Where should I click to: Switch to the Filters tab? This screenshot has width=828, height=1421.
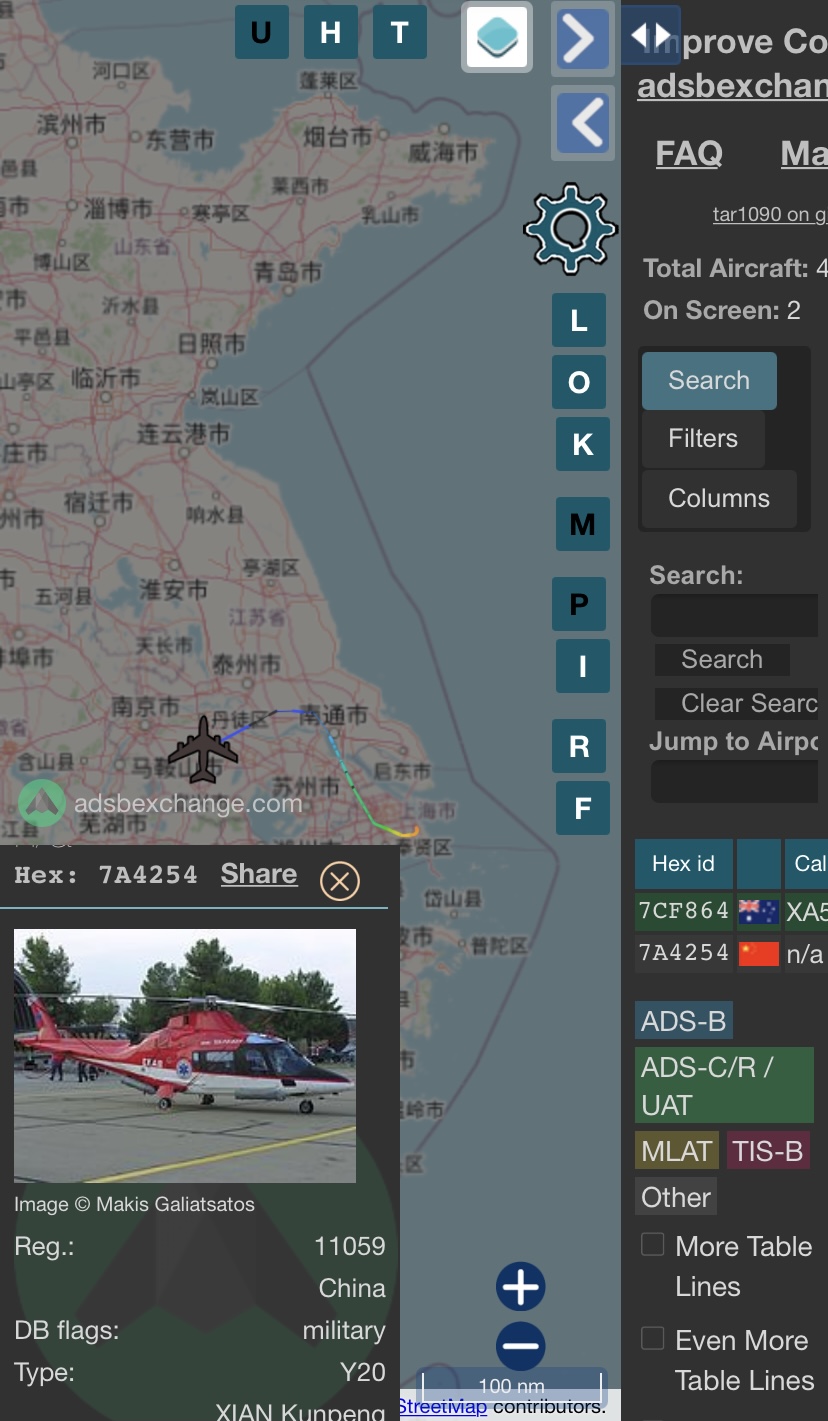(703, 439)
